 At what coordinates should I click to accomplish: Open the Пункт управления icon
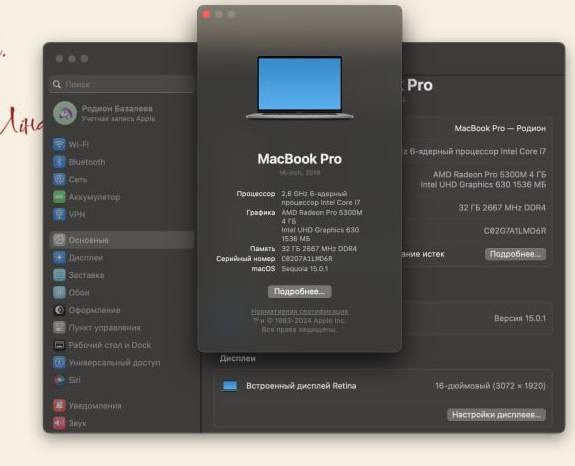click(59, 327)
